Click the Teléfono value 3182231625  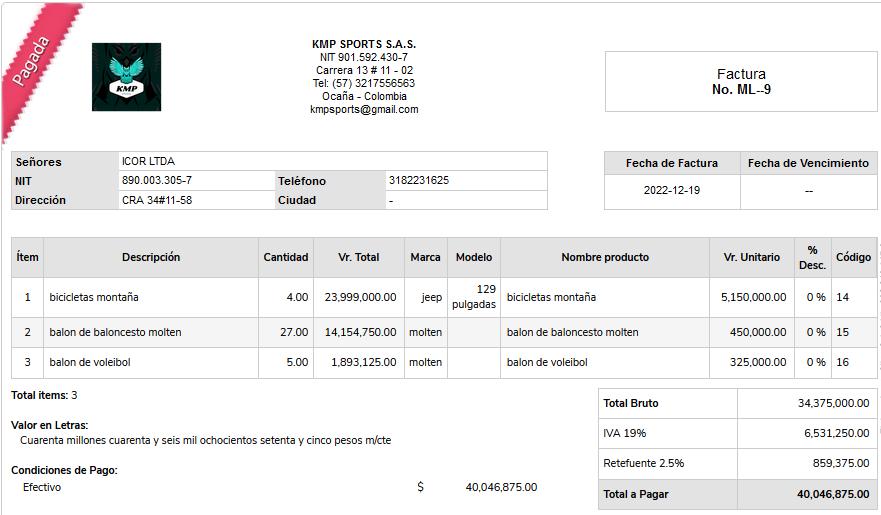tap(419, 180)
